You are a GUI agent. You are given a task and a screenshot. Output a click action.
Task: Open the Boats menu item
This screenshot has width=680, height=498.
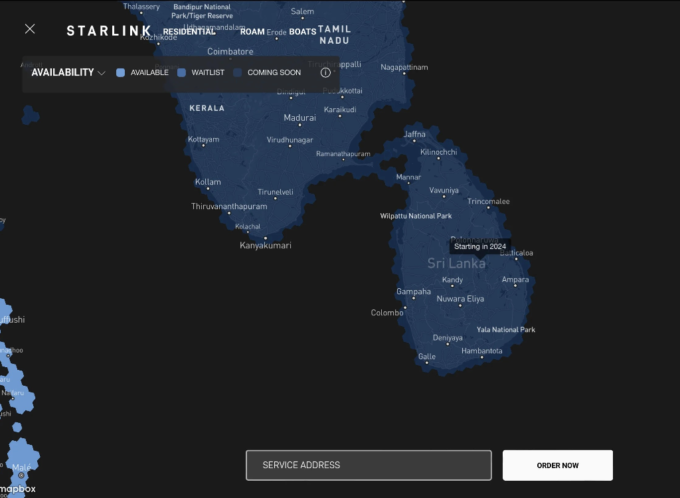click(x=302, y=32)
